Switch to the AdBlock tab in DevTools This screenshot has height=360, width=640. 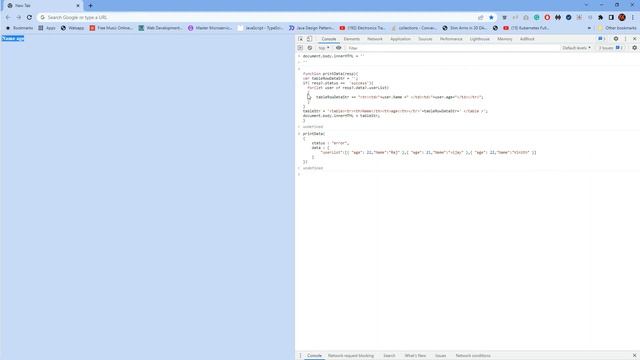coord(527,39)
